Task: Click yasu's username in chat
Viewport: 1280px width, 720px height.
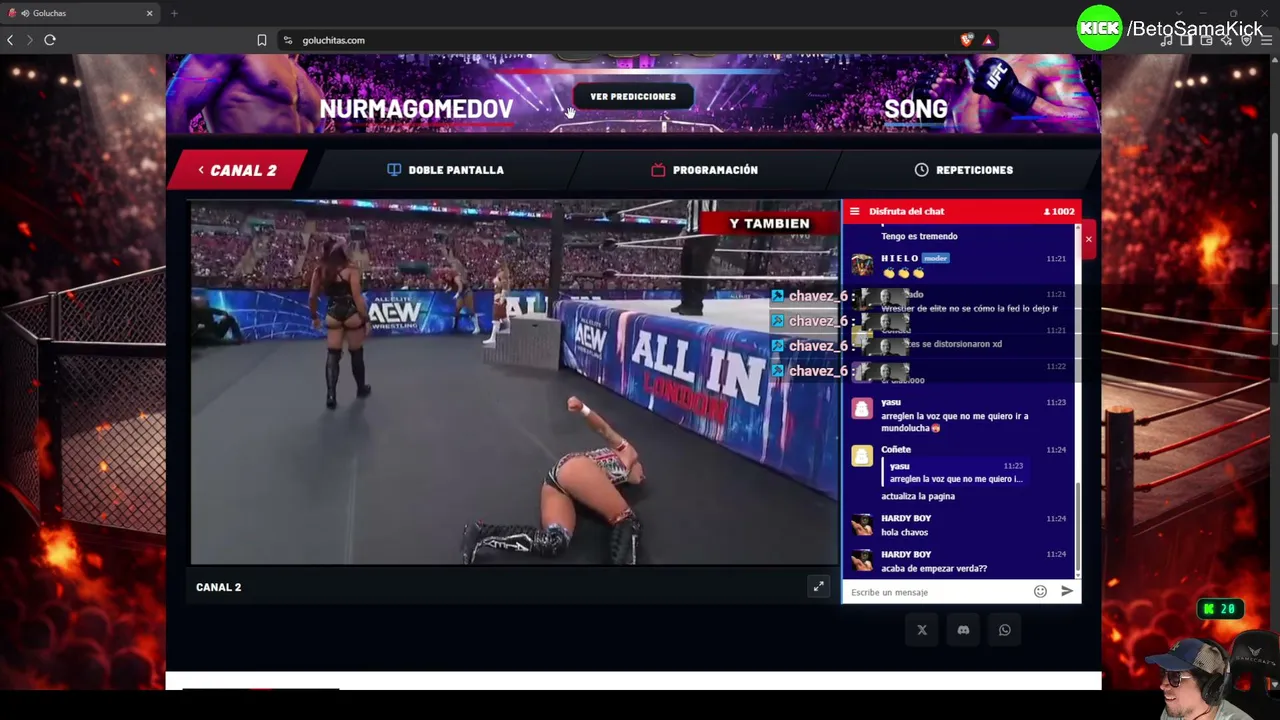Action: 891,402
